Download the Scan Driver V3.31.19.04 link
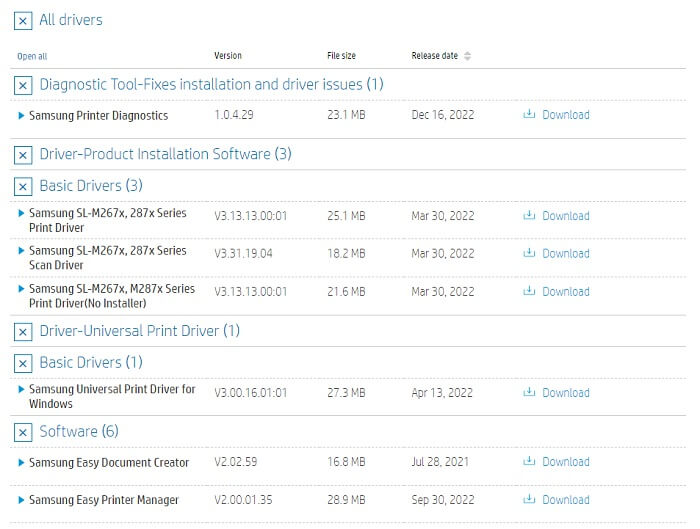This screenshot has width=700, height=529. [566, 253]
